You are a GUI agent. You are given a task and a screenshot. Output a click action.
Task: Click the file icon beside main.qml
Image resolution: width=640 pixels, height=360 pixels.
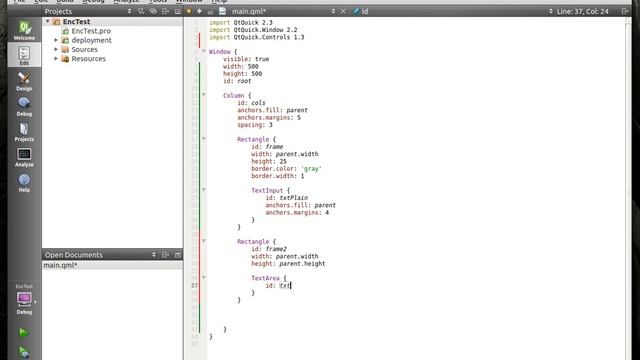coord(222,11)
